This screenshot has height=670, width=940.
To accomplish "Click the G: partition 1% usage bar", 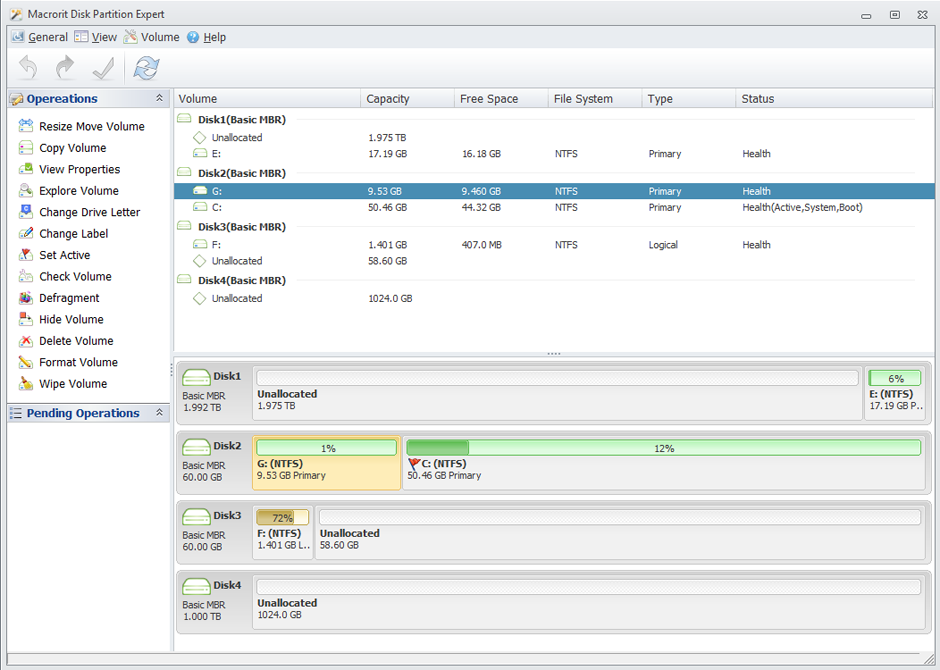I will pyautogui.click(x=327, y=448).
